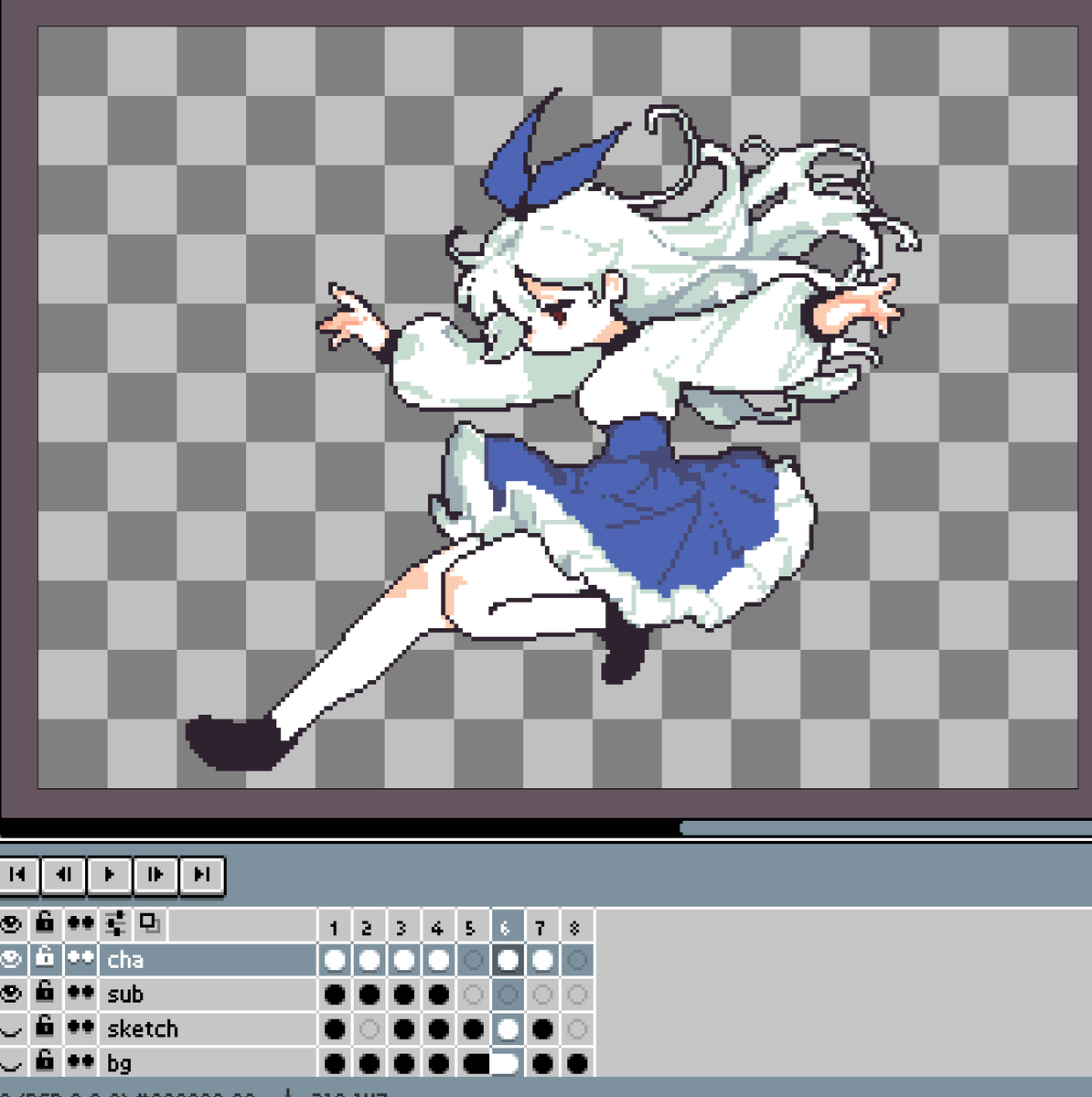Select sub layer empty cel at frame 8

tap(577, 995)
